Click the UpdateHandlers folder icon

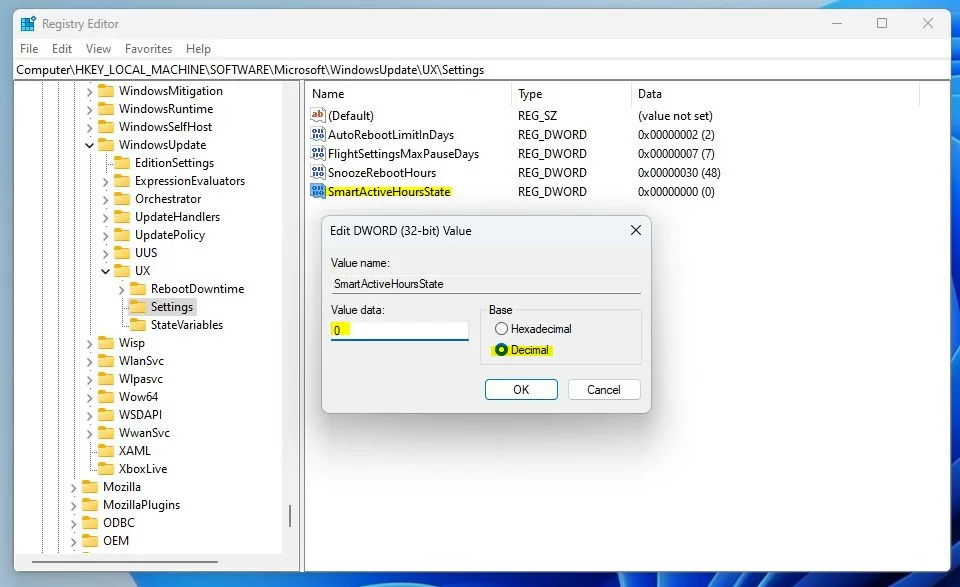click(122, 217)
